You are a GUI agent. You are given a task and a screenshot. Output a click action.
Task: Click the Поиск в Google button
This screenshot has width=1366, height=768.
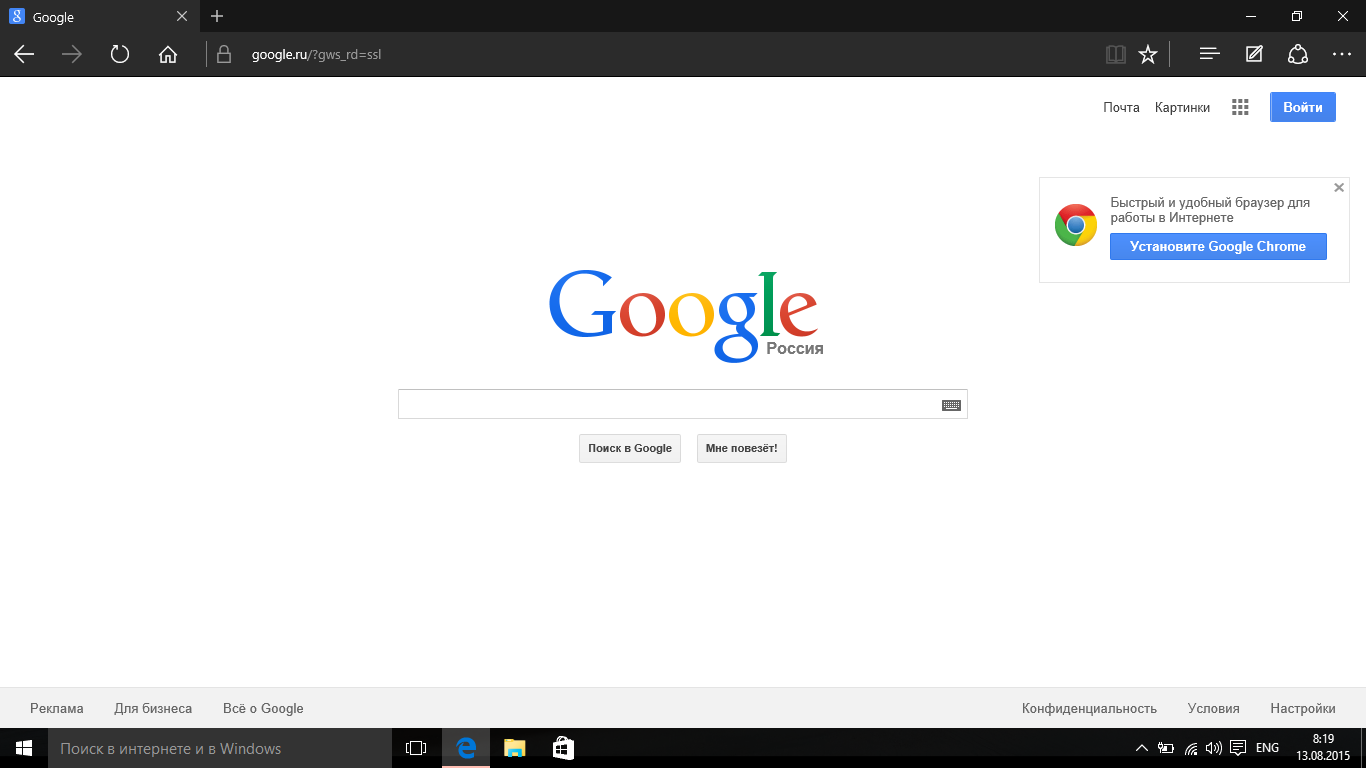coord(630,448)
